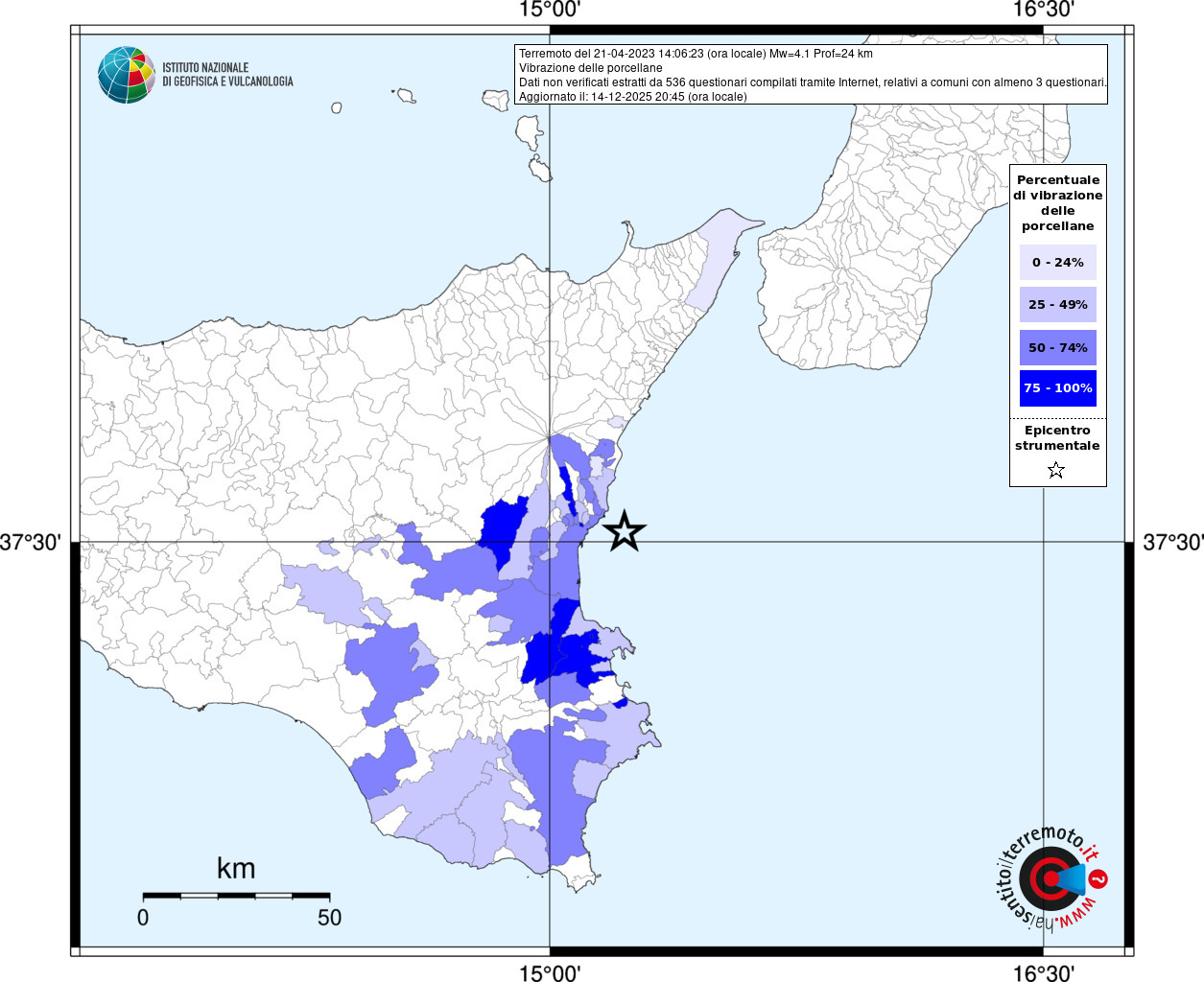This screenshot has height=982, width=1204.
Task: Click the 0 - 24% legend swatch
Action: click(x=1057, y=262)
